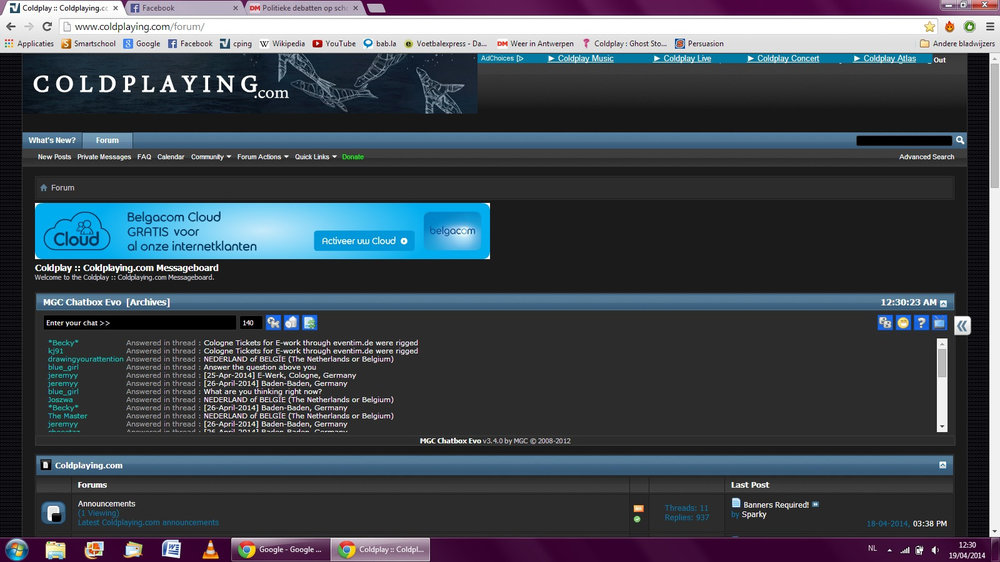The width and height of the screenshot is (1000, 562).
Task: Open Private Messages
Action: point(104,157)
